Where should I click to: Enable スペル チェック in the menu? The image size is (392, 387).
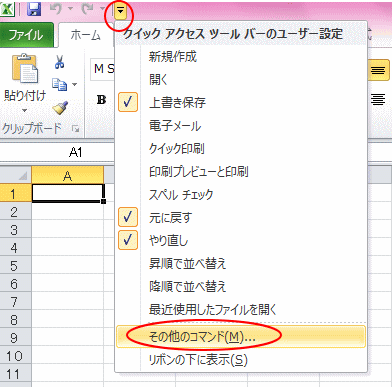coord(241,195)
